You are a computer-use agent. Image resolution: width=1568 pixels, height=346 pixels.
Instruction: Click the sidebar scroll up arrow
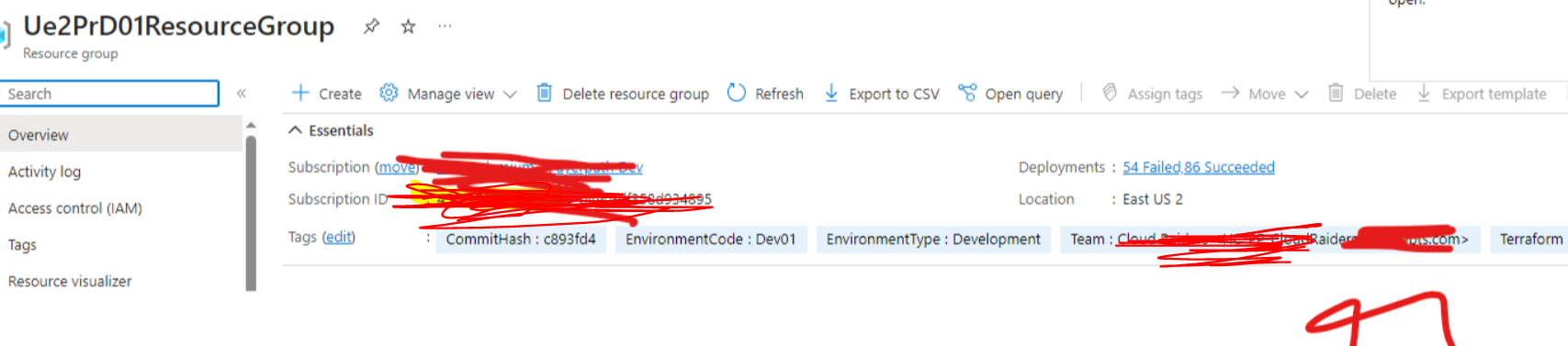pyautogui.click(x=251, y=126)
